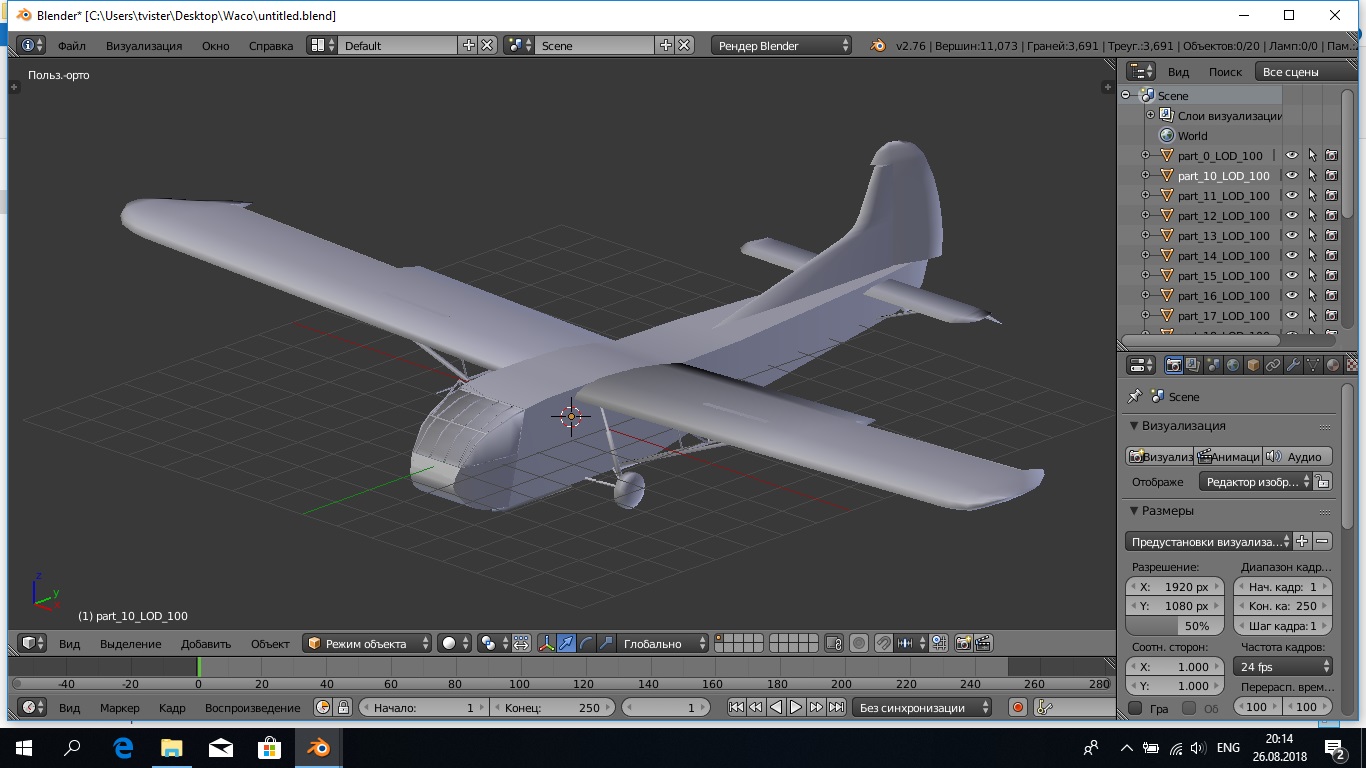This screenshot has width=1366, height=768.
Task: Open the Scene properties tab icon
Action: [x=1213, y=366]
